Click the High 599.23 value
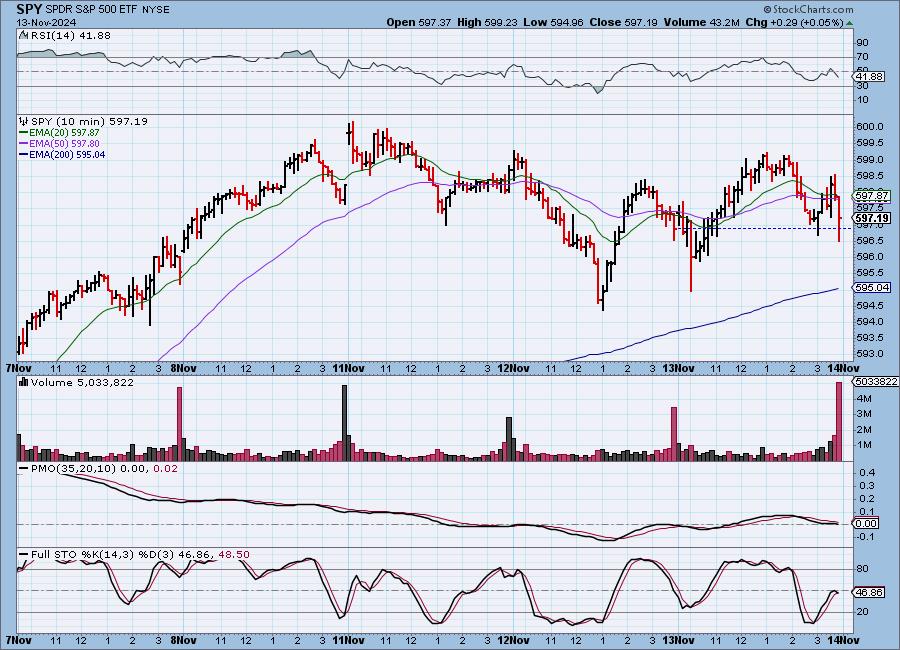Viewport: 900px width, 650px height. point(487,22)
